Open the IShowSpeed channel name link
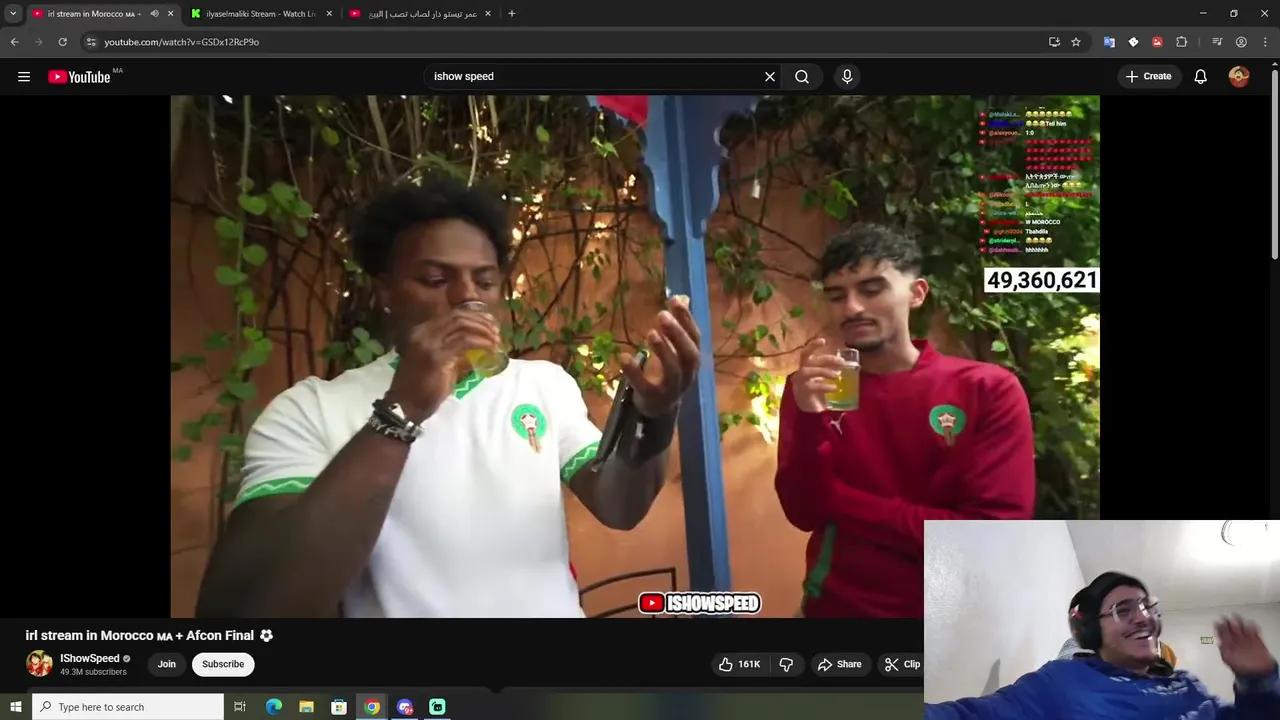This screenshot has width=1280, height=720. (x=90, y=658)
